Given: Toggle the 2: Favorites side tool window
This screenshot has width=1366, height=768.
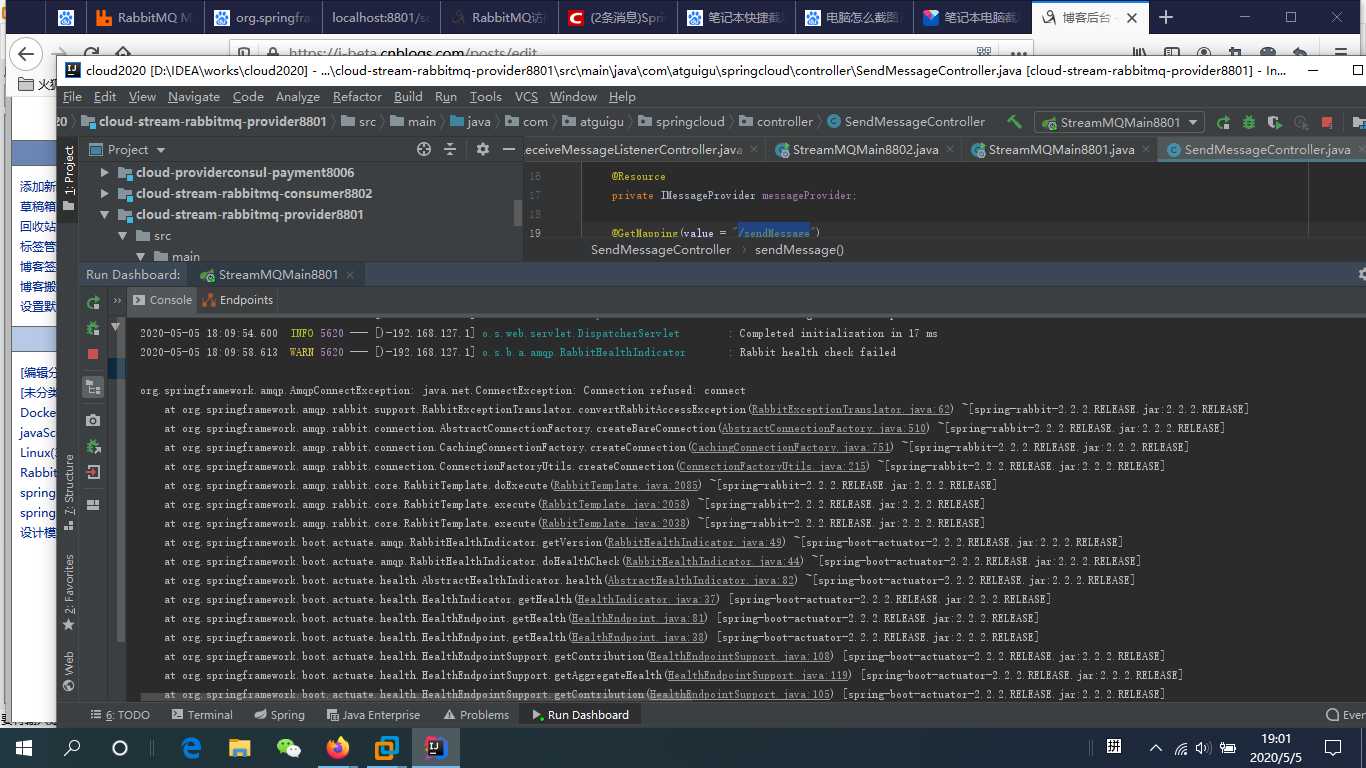Looking at the screenshot, I should [69, 592].
